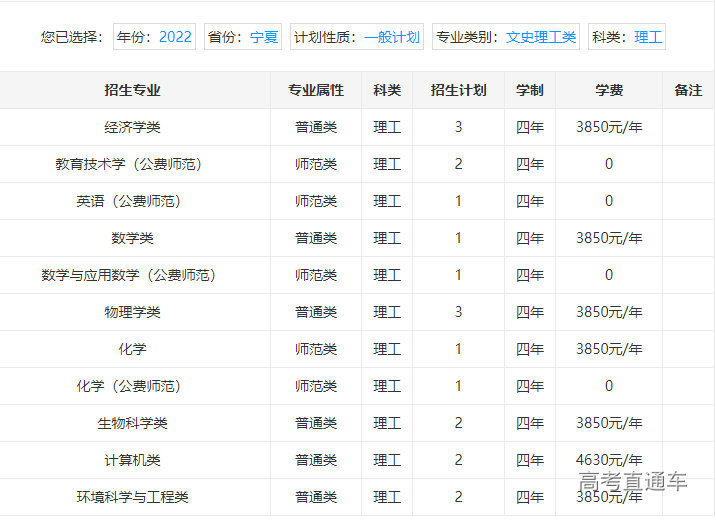Image resolution: width=716 pixels, height=521 pixels.
Task: Select the 招生计划 column header
Action: coord(458,90)
